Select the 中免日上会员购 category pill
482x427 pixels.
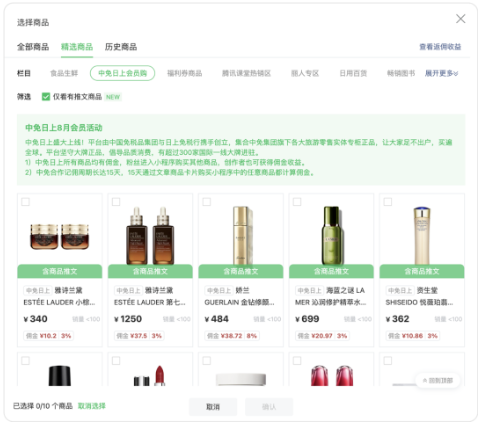[122, 73]
